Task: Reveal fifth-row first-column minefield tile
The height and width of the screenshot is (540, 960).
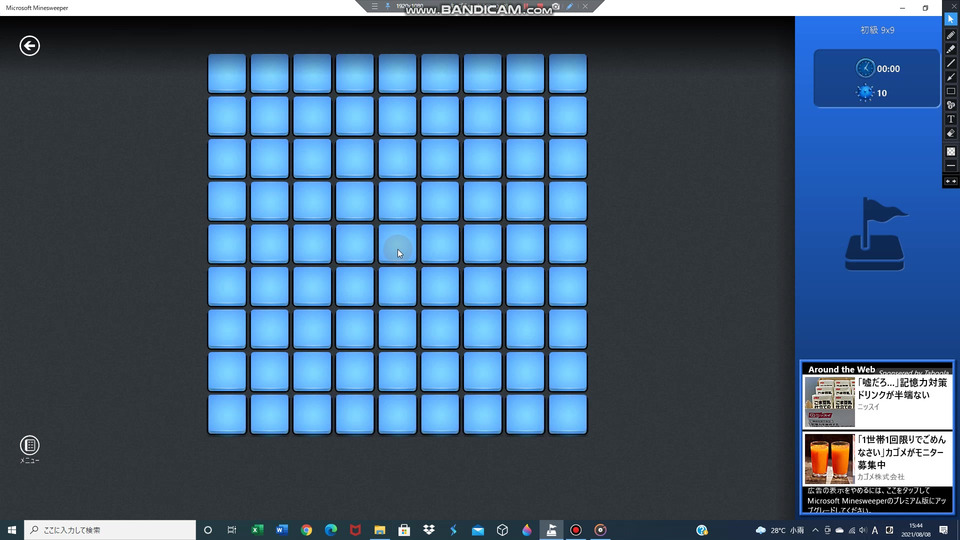Action: (227, 244)
